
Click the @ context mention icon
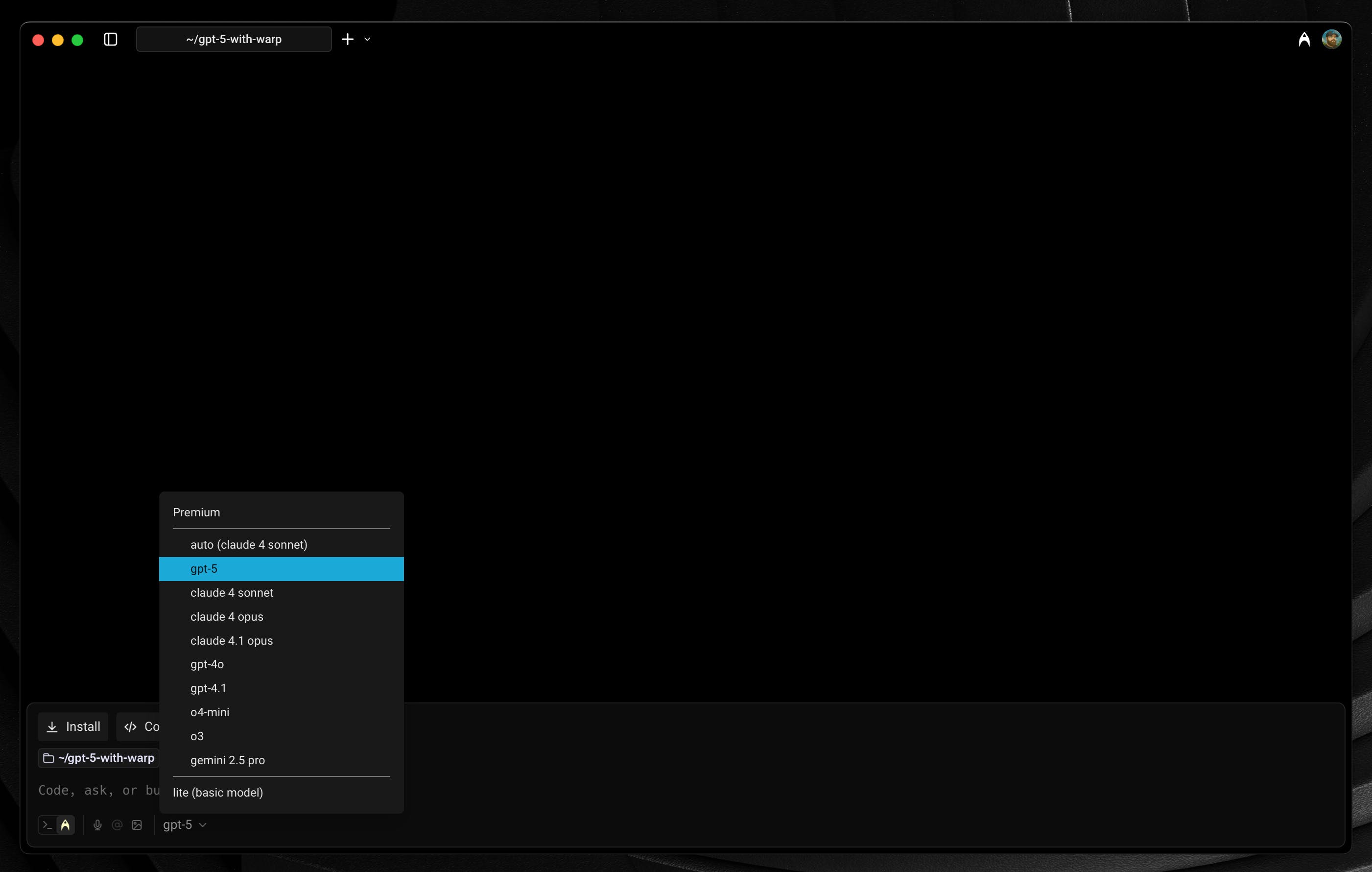click(118, 824)
